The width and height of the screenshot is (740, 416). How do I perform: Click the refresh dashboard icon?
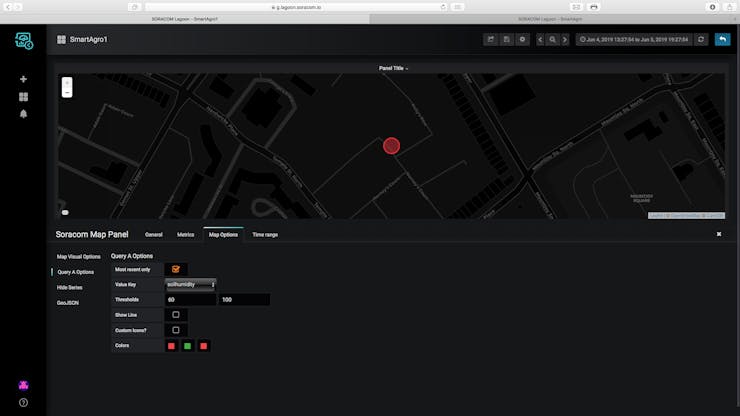click(701, 40)
